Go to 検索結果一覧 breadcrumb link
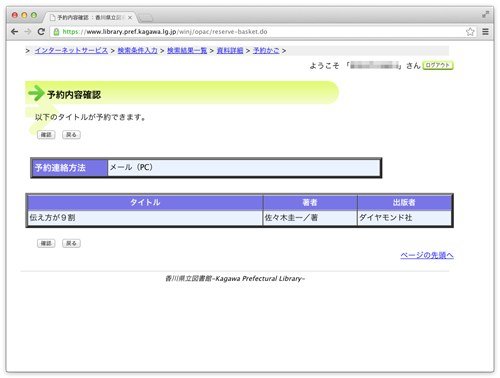Image resolution: width=500 pixels, height=378 pixels. (x=187, y=50)
